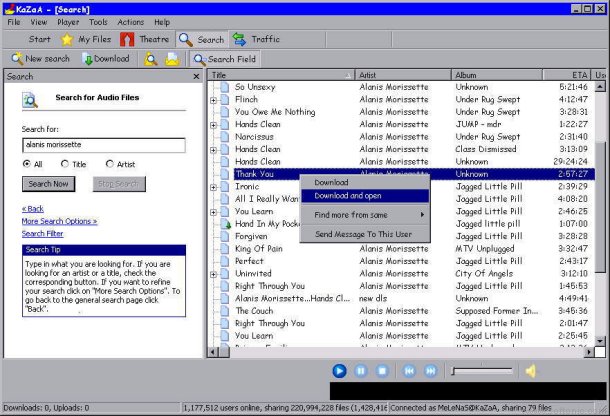Expand the Flinch result row
Viewport: 610px width, 416px height.
click(213, 100)
